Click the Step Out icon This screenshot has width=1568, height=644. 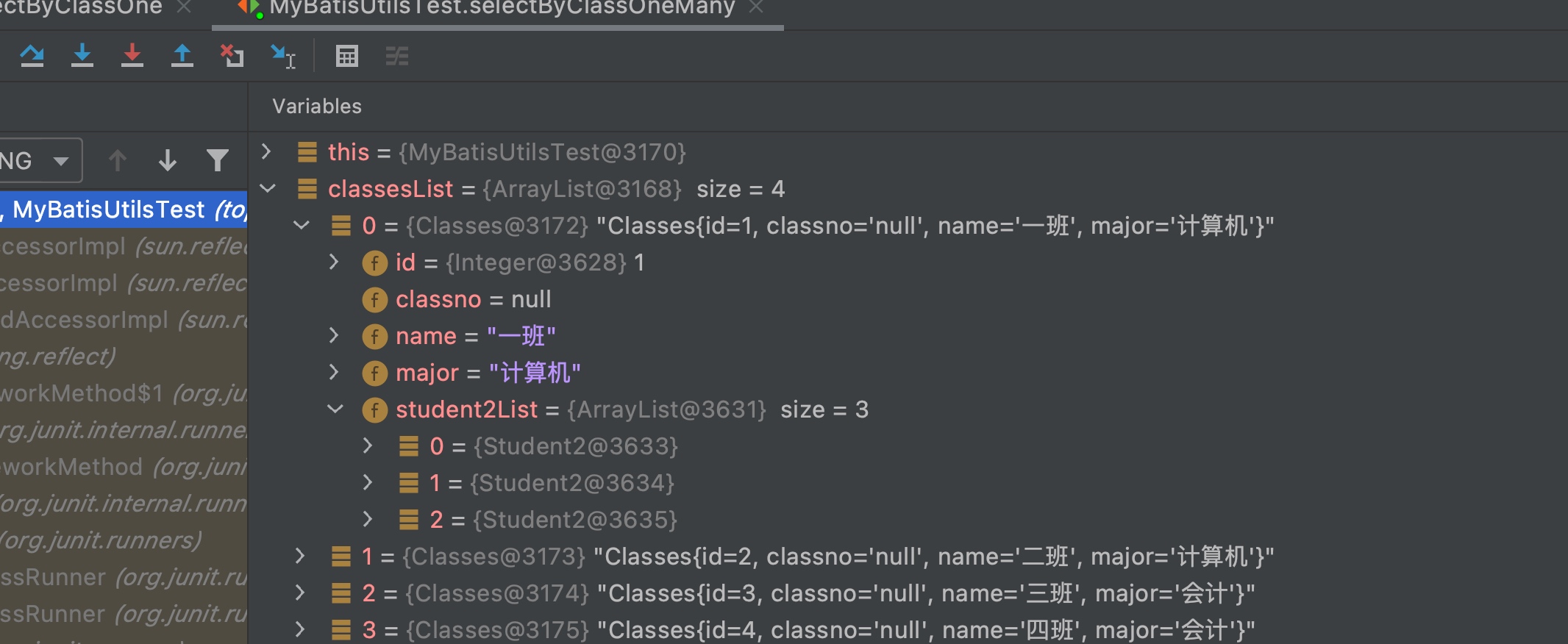tap(182, 56)
